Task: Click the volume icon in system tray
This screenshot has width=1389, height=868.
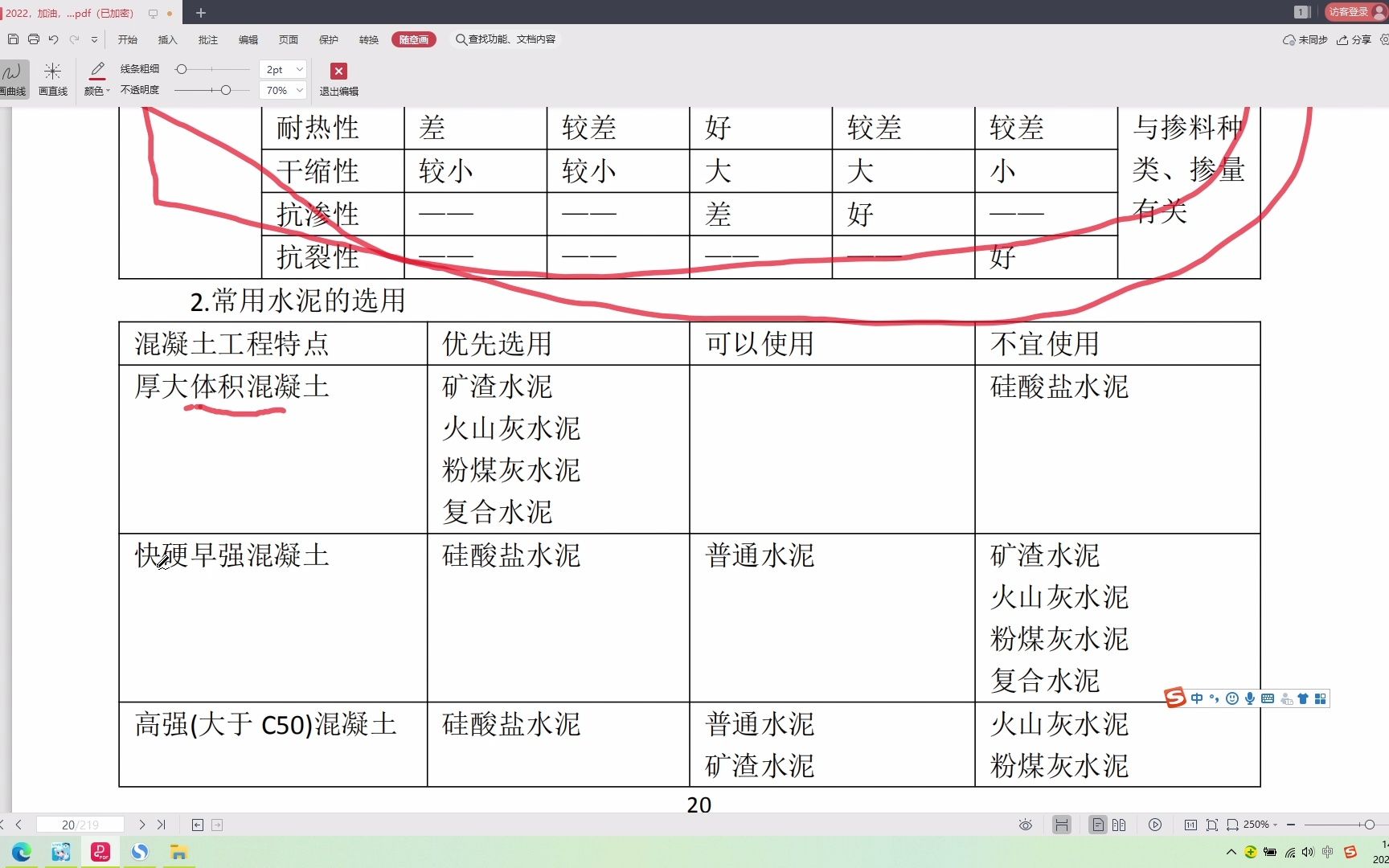Action: pos(1308,852)
